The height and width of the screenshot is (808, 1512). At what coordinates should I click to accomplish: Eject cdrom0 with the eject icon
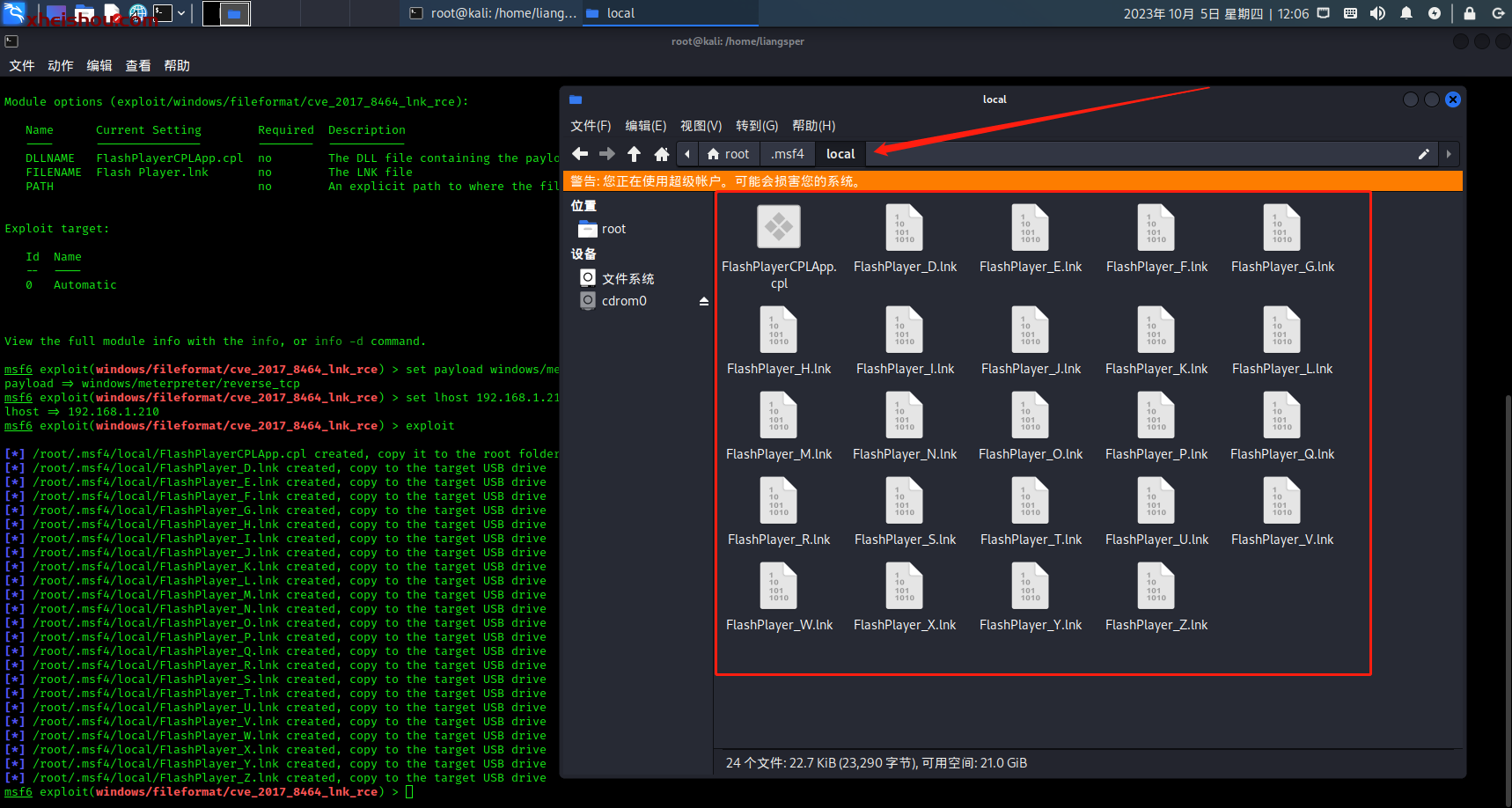(704, 301)
